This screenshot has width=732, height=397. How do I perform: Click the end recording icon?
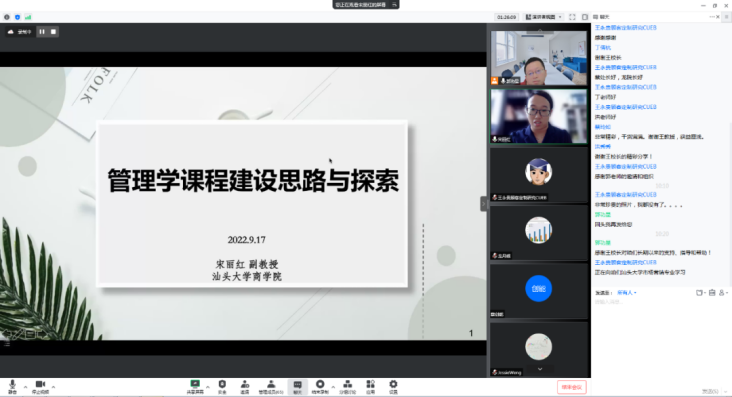[x=320, y=386]
